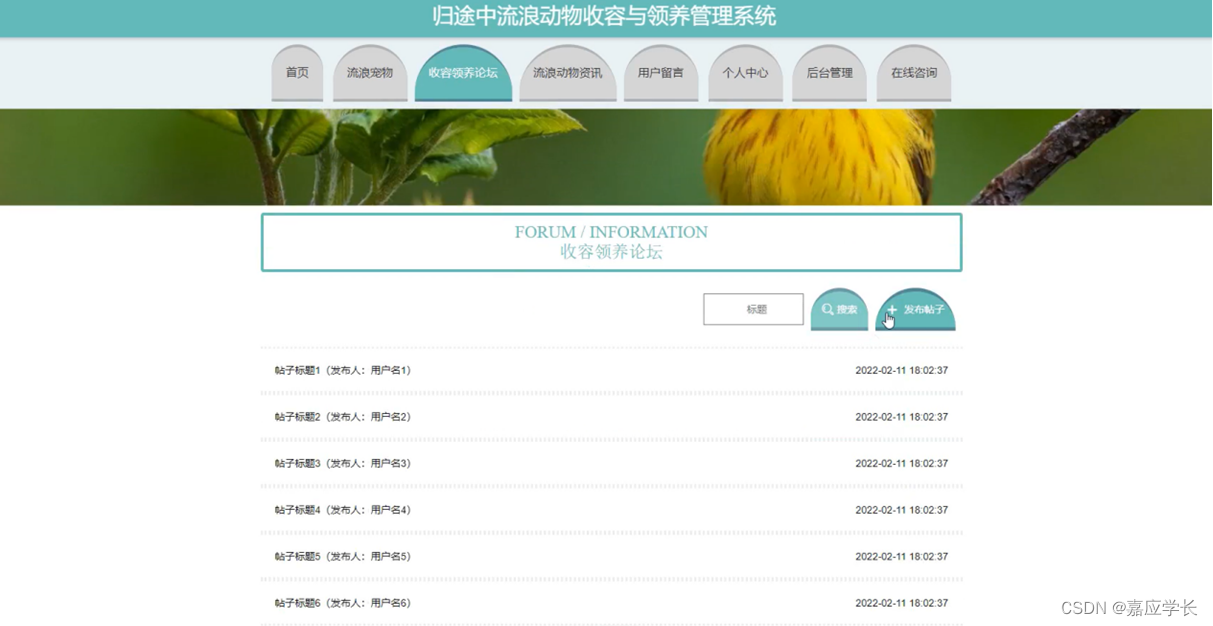Open the 首页 home tab
This screenshot has width=1213, height=626.
pos(297,73)
